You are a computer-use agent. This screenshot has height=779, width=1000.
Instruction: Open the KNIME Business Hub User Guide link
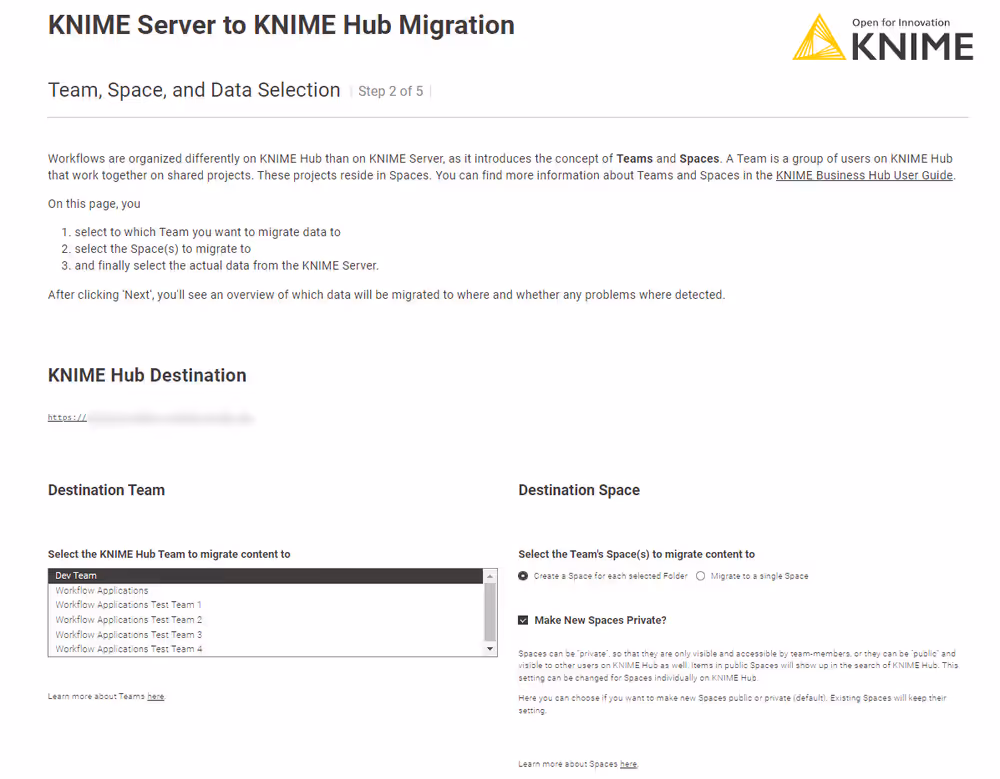[864, 174]
